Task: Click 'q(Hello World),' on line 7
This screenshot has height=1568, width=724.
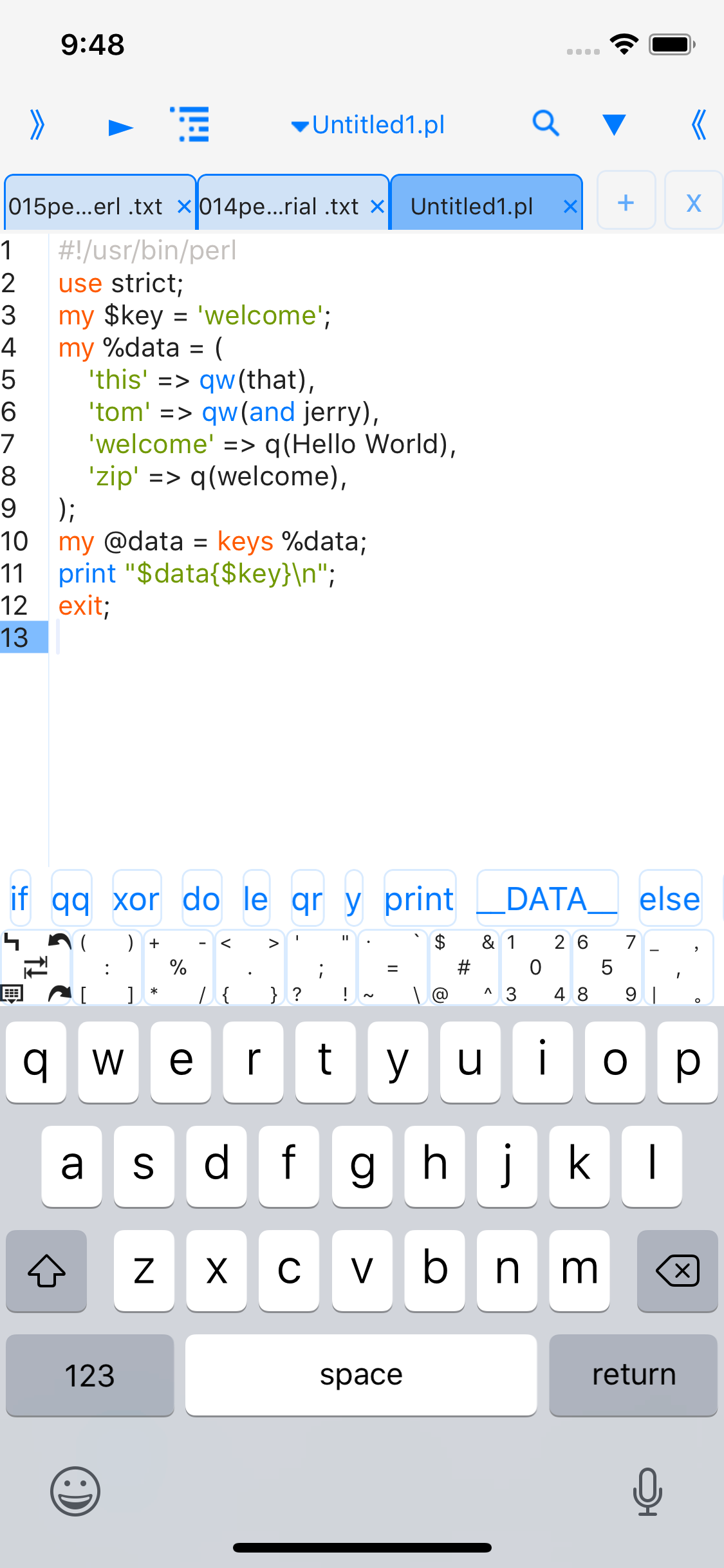Action: (360, 444)
